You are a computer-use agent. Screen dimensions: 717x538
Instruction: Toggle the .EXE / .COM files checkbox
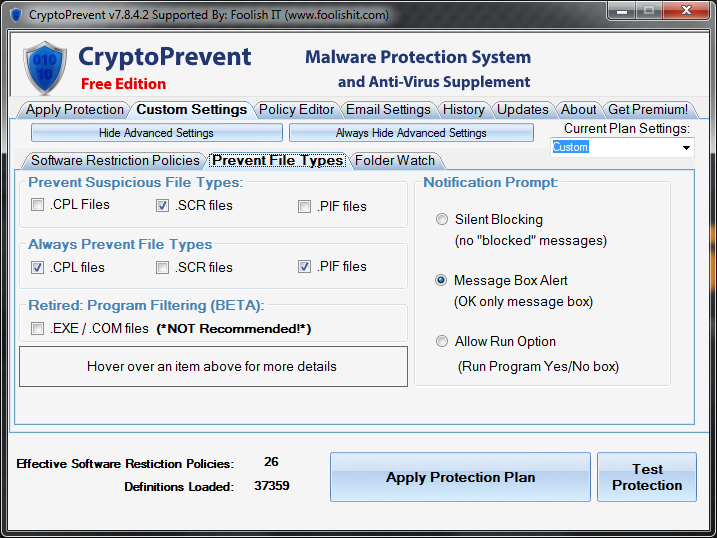[37, 328]
